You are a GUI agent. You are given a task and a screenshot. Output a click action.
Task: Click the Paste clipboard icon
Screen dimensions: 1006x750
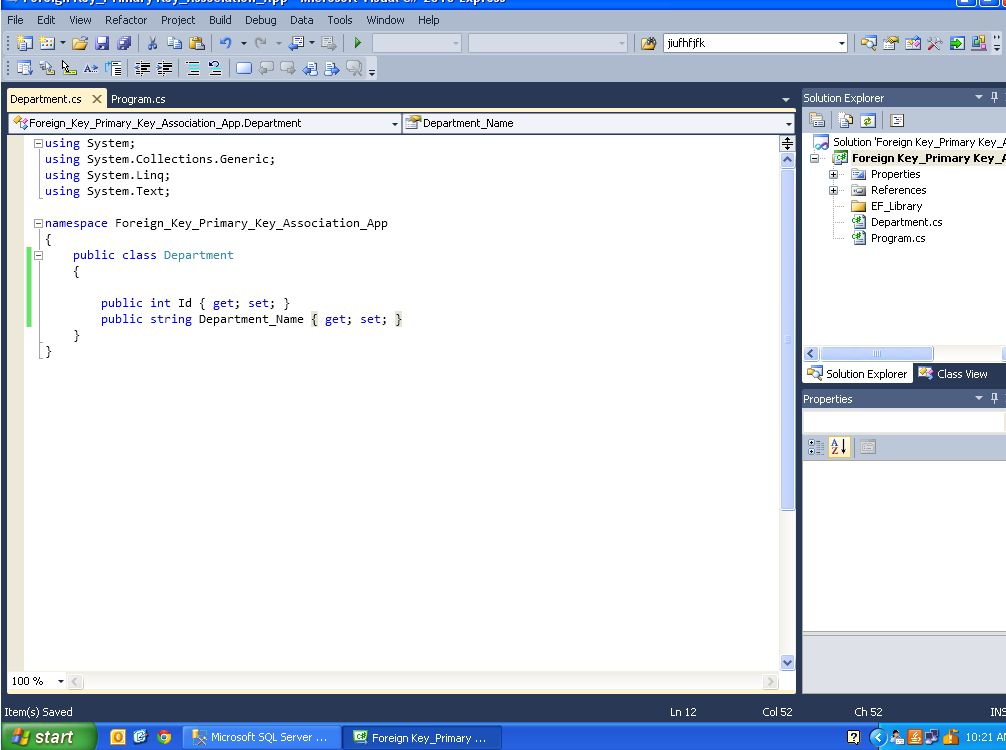(x=197, y=43)
